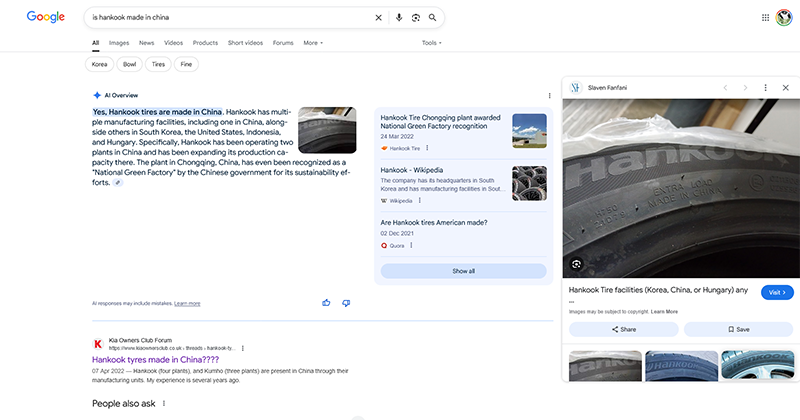800x420 pixels.
Task: Open the Google apps grid icon
Action: click(x=765, y=17)
